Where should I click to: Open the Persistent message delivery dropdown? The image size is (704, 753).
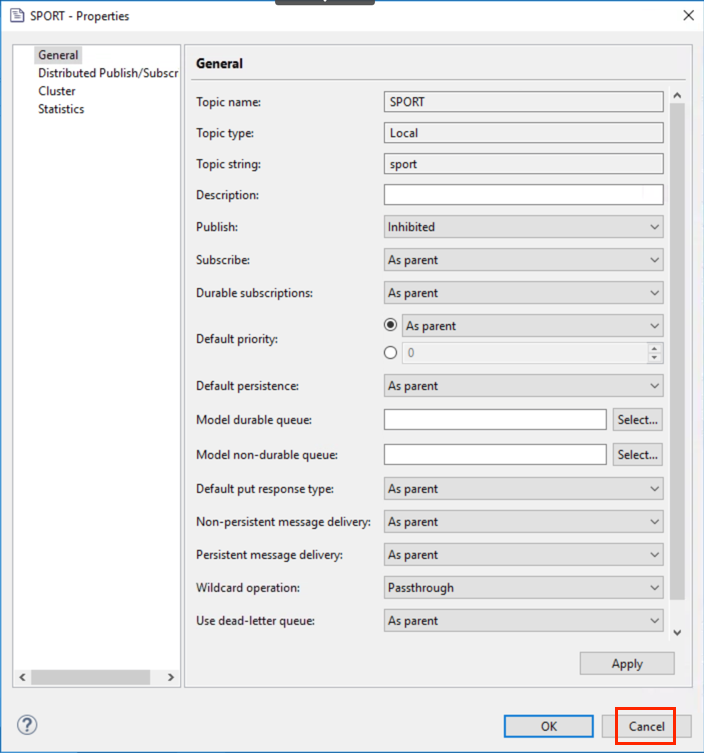click(523, 555)
